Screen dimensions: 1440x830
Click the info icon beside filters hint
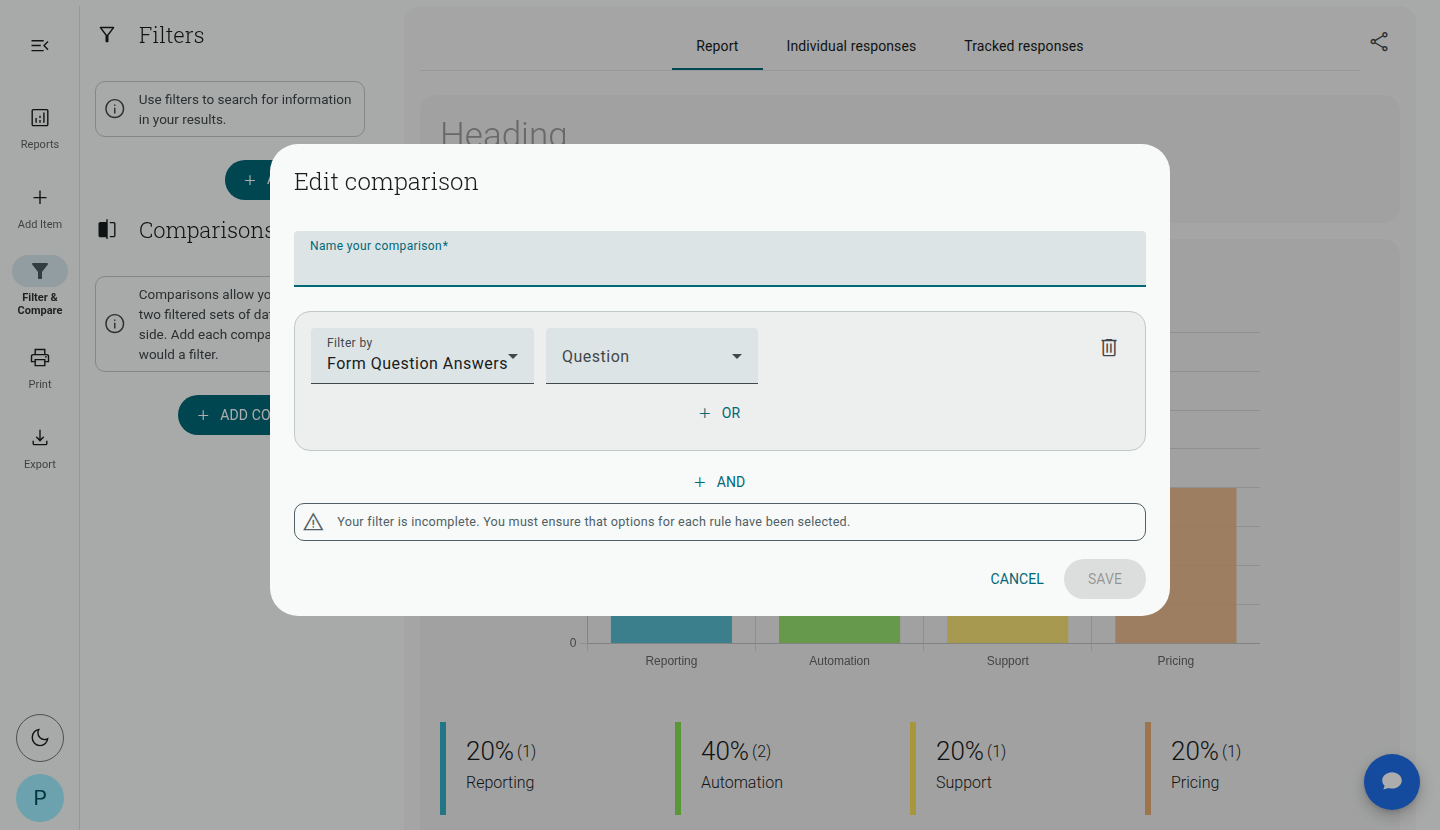pos(115,109)
